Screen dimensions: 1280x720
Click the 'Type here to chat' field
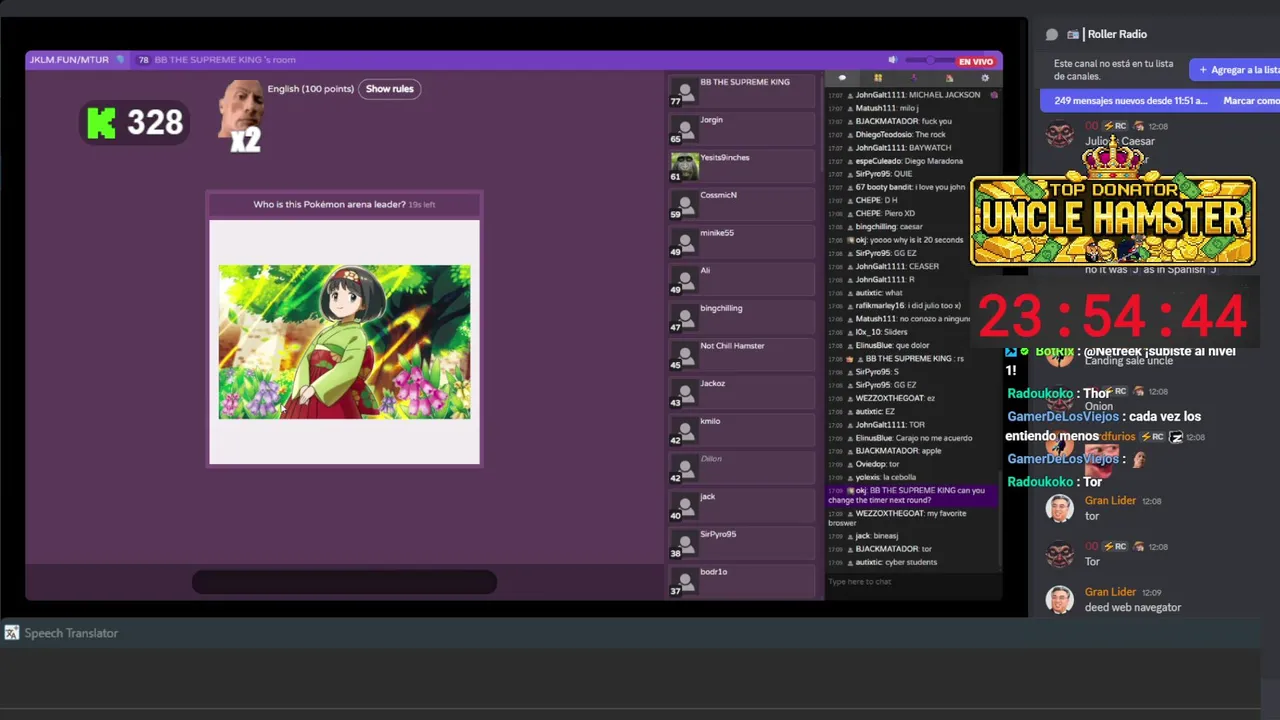click(x=912, y=582)
